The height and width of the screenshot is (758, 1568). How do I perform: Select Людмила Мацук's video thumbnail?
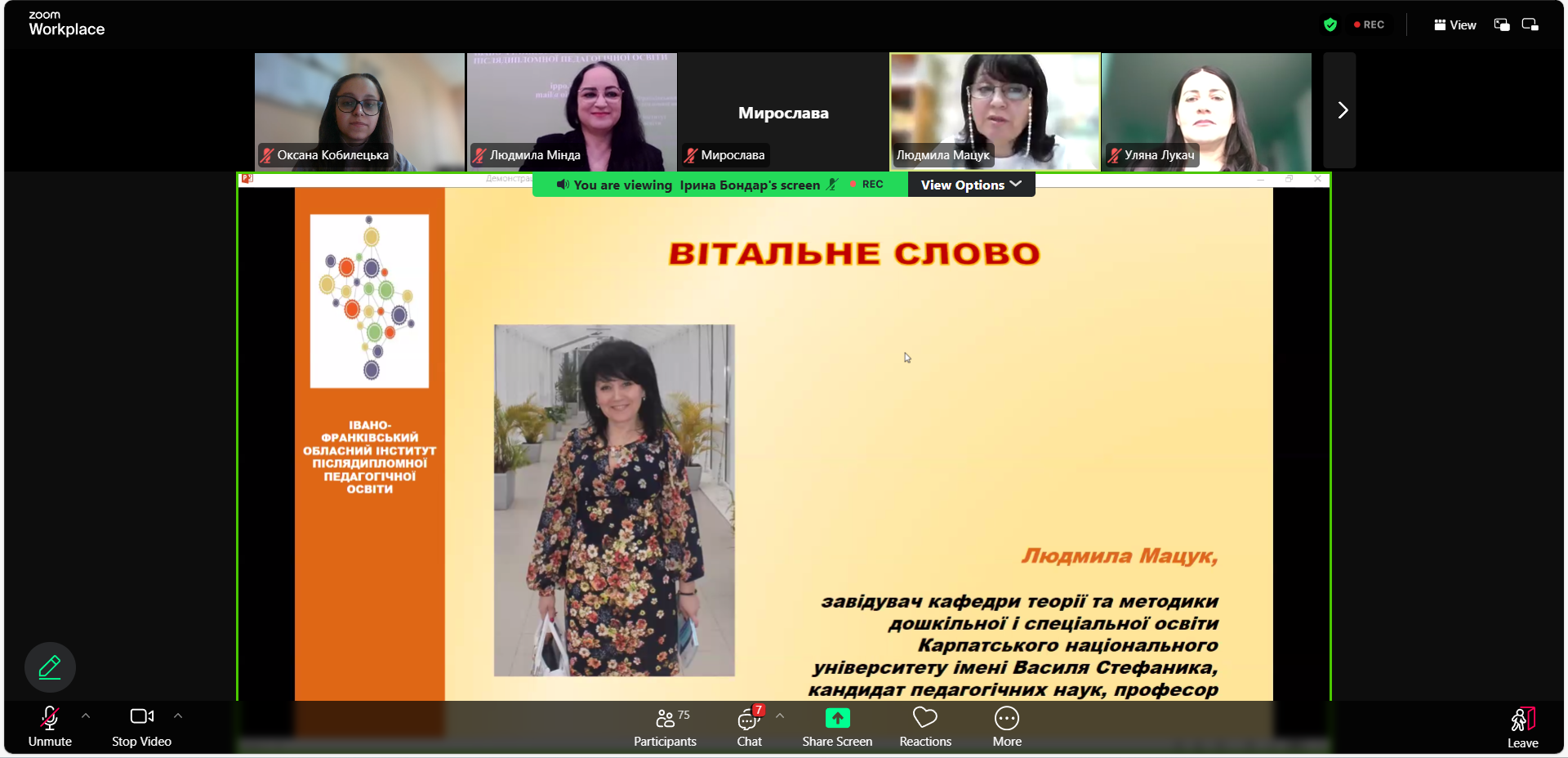(995, 110)
